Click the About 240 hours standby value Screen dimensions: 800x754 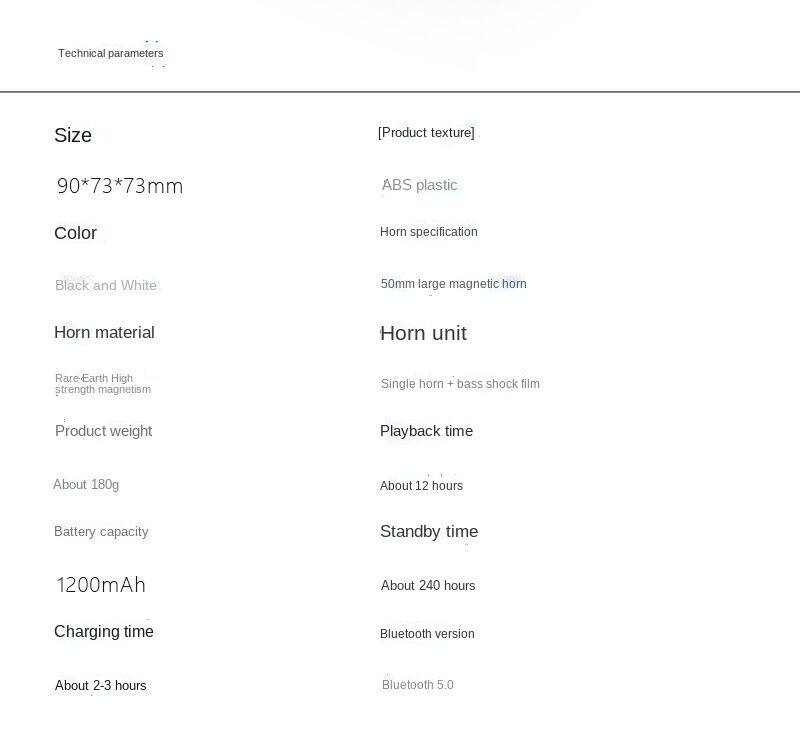tap(428, 586)
